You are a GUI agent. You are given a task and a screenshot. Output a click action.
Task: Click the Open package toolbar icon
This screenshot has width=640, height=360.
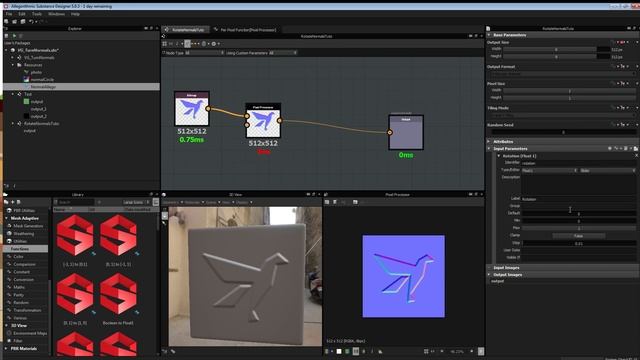click(x=14, y=22)
